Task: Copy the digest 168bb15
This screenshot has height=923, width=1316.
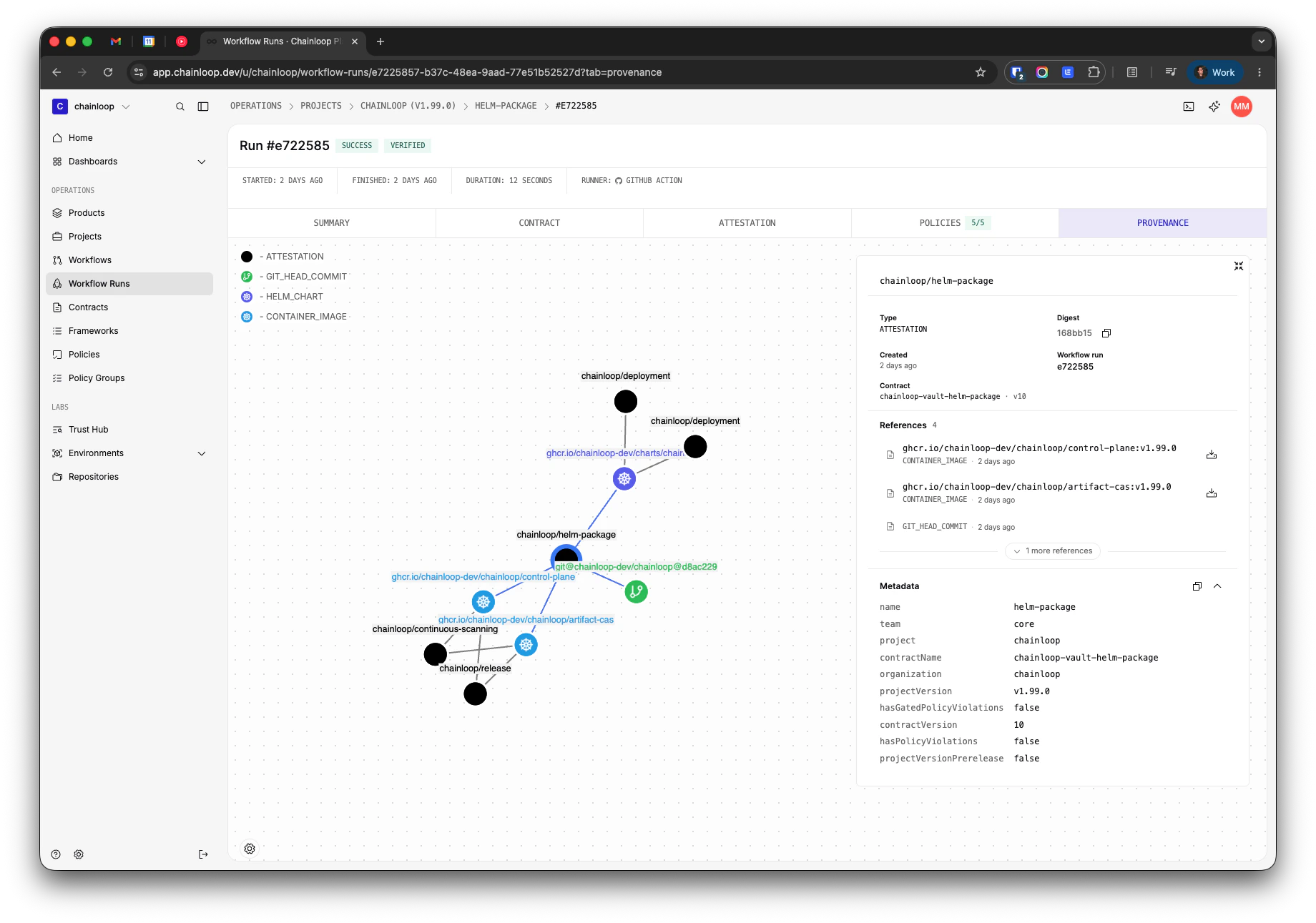Action: tap(1106, 333)
